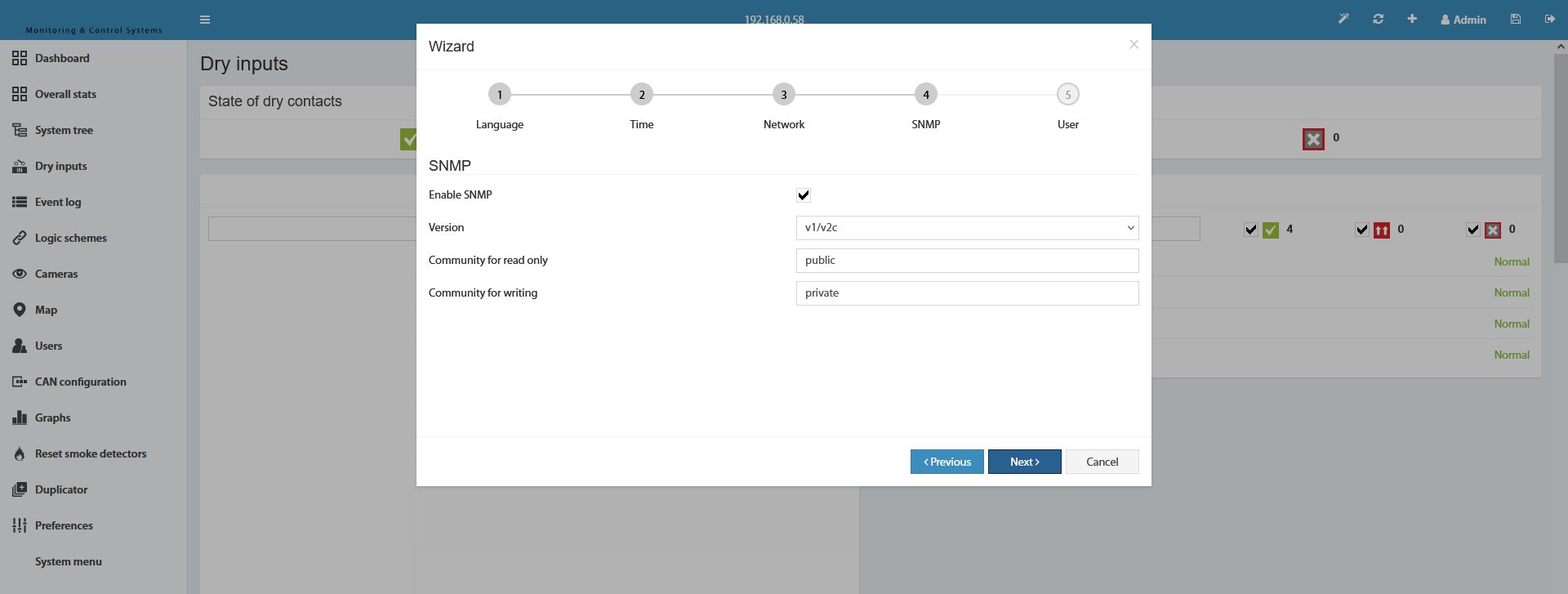Image resolution: width=1568 pixels, height=594 pixels.
Task: Click the refresh icon in header
Action: coord(1379,19)
